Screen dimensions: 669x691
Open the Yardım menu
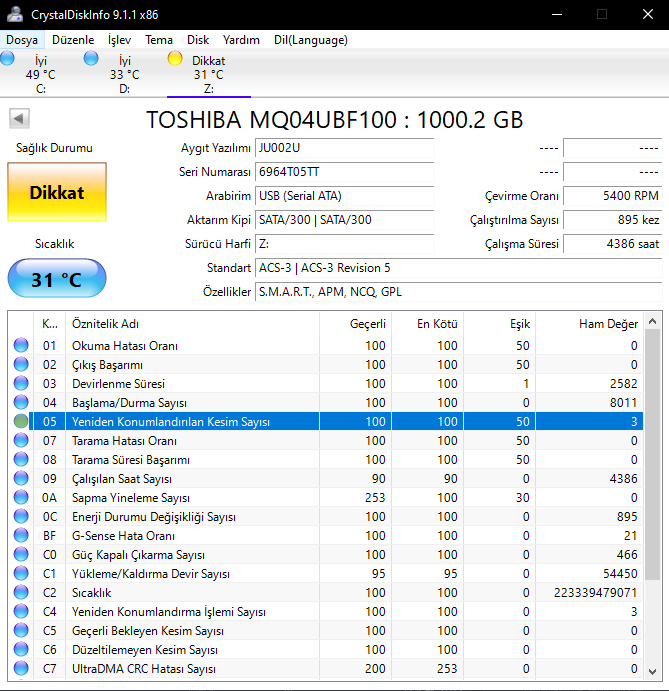tap(241, 40)
